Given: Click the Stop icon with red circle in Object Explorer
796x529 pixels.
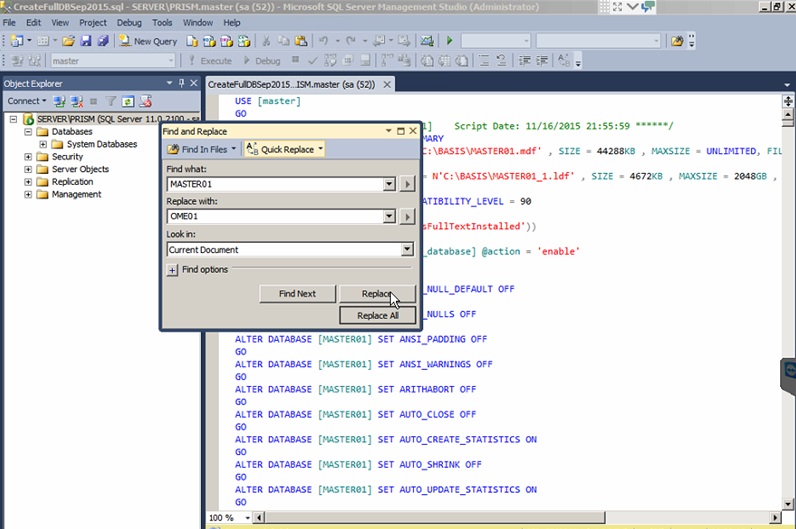Looking at the screenshot, I should point(145,102).
